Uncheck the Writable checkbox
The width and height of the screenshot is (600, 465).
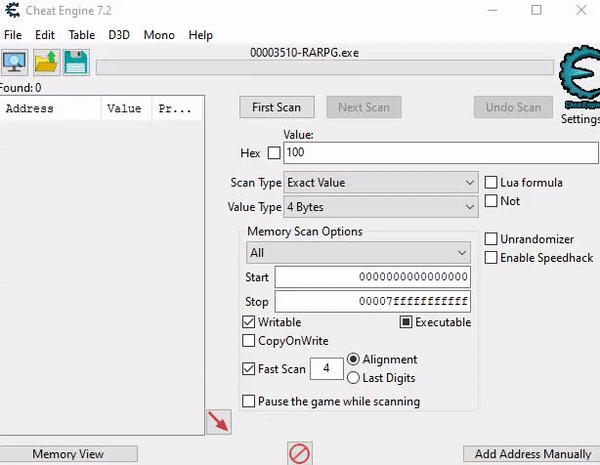coord(249,322)
